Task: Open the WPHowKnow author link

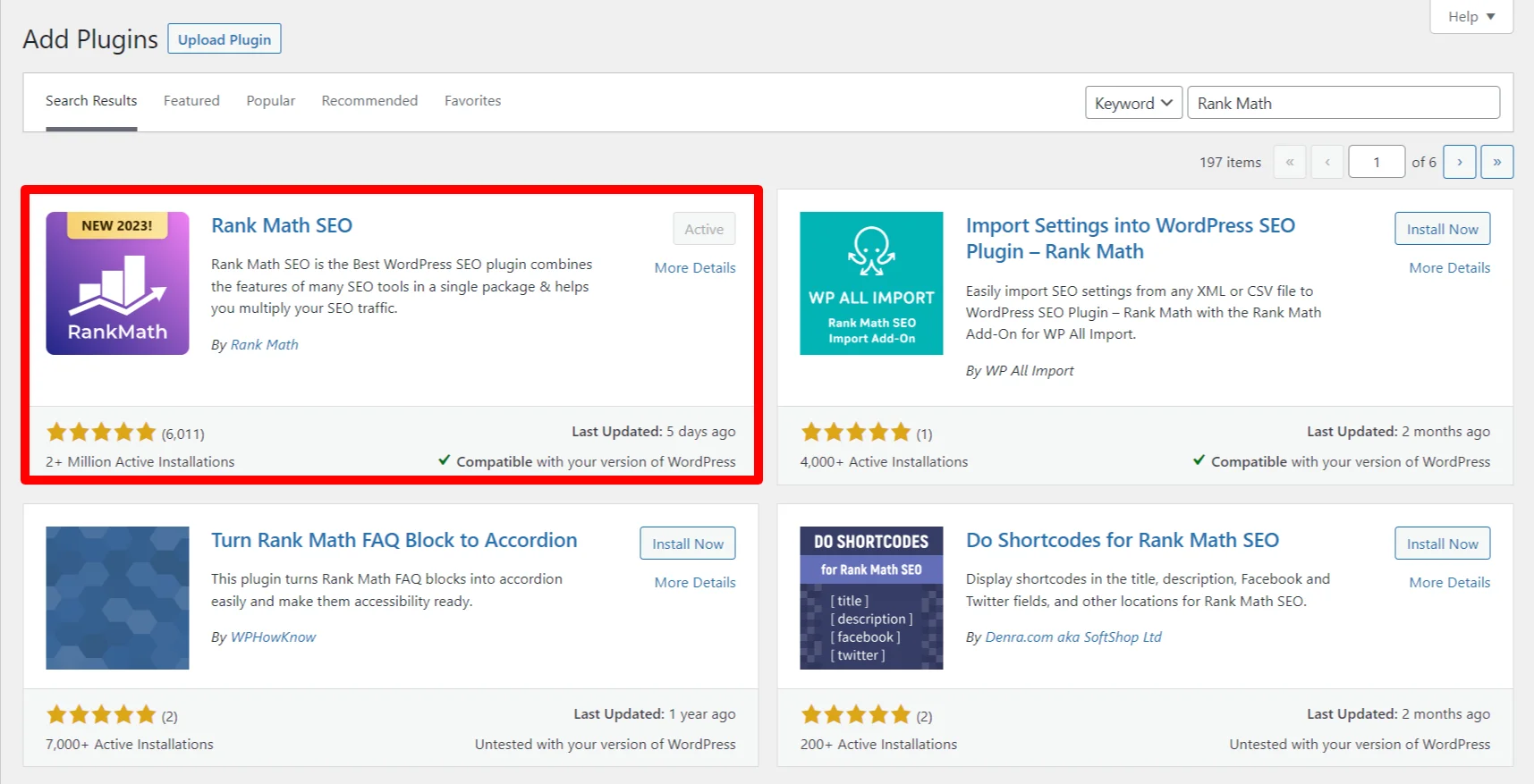Action: pos(274,636)
